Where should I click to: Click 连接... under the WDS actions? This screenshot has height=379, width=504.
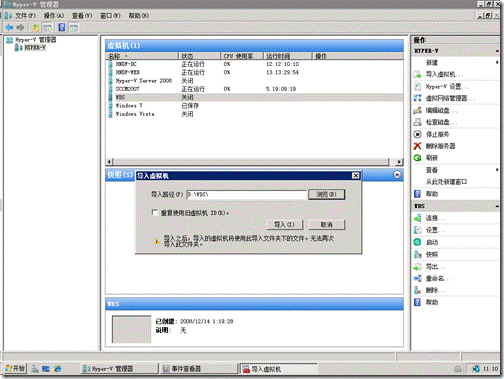435,218
